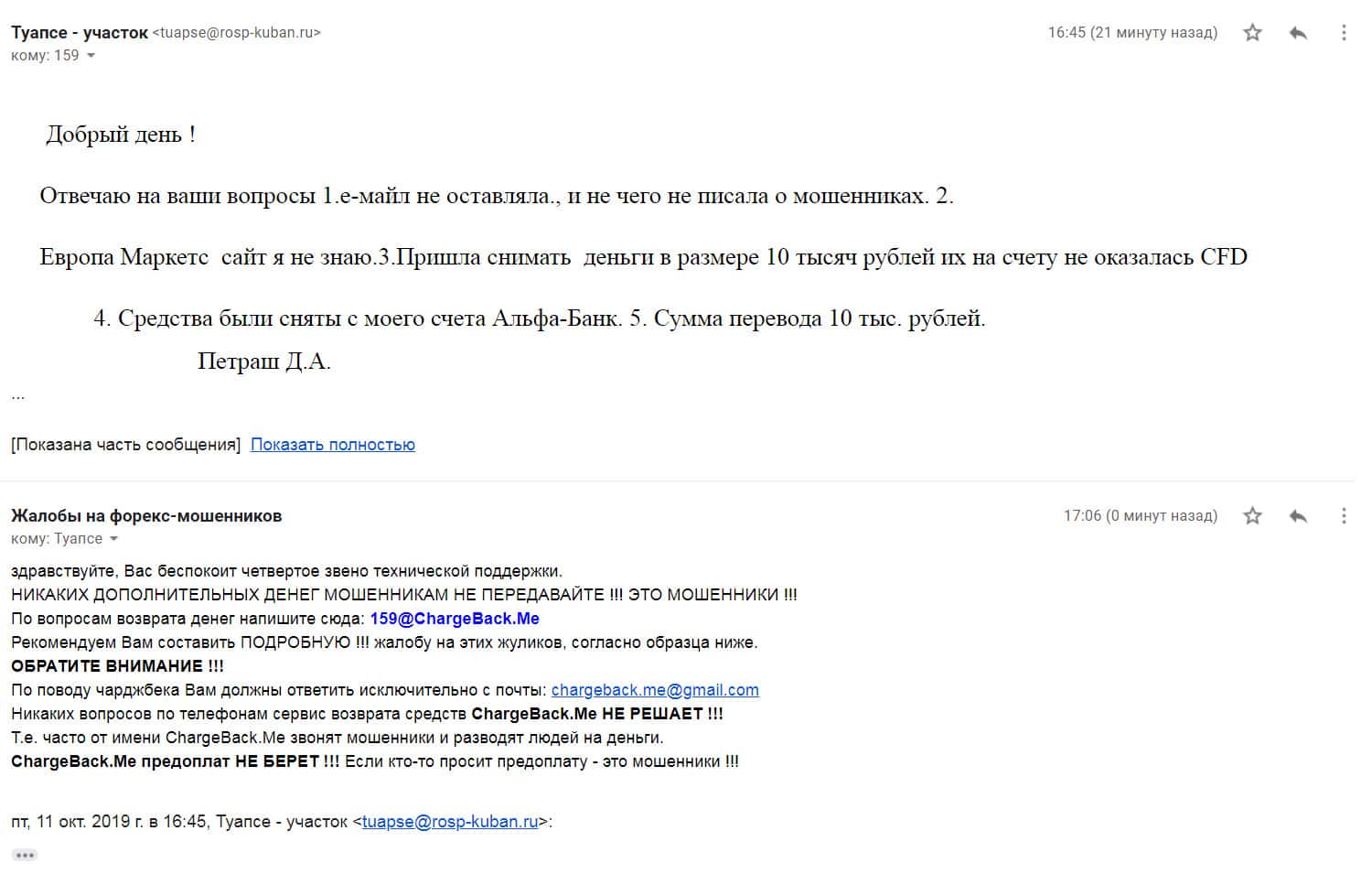Click the '16:45 (21 минуту назад)' timestamp

pos(1132,33)
